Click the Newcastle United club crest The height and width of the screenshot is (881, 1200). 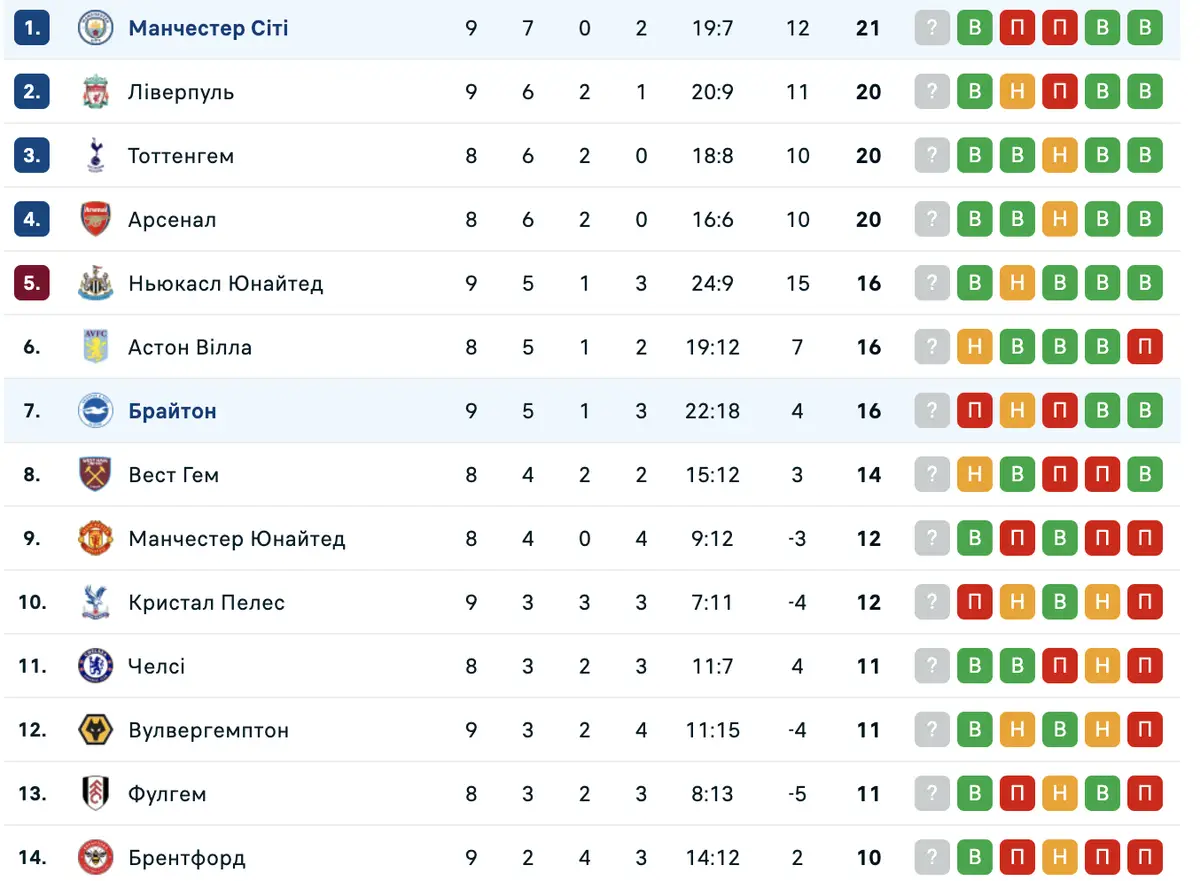point(96,283)
